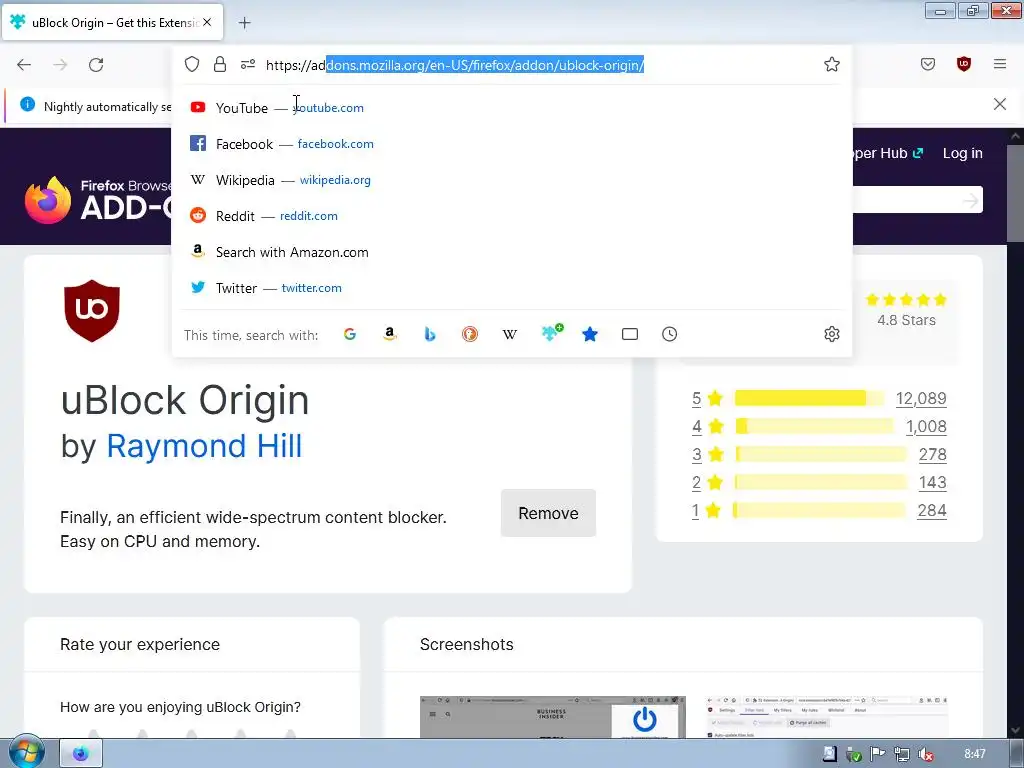The width and height of the screenshot is (1024, 768).
Task: Close the uBlock Origin tab
Action: point(207,22)
